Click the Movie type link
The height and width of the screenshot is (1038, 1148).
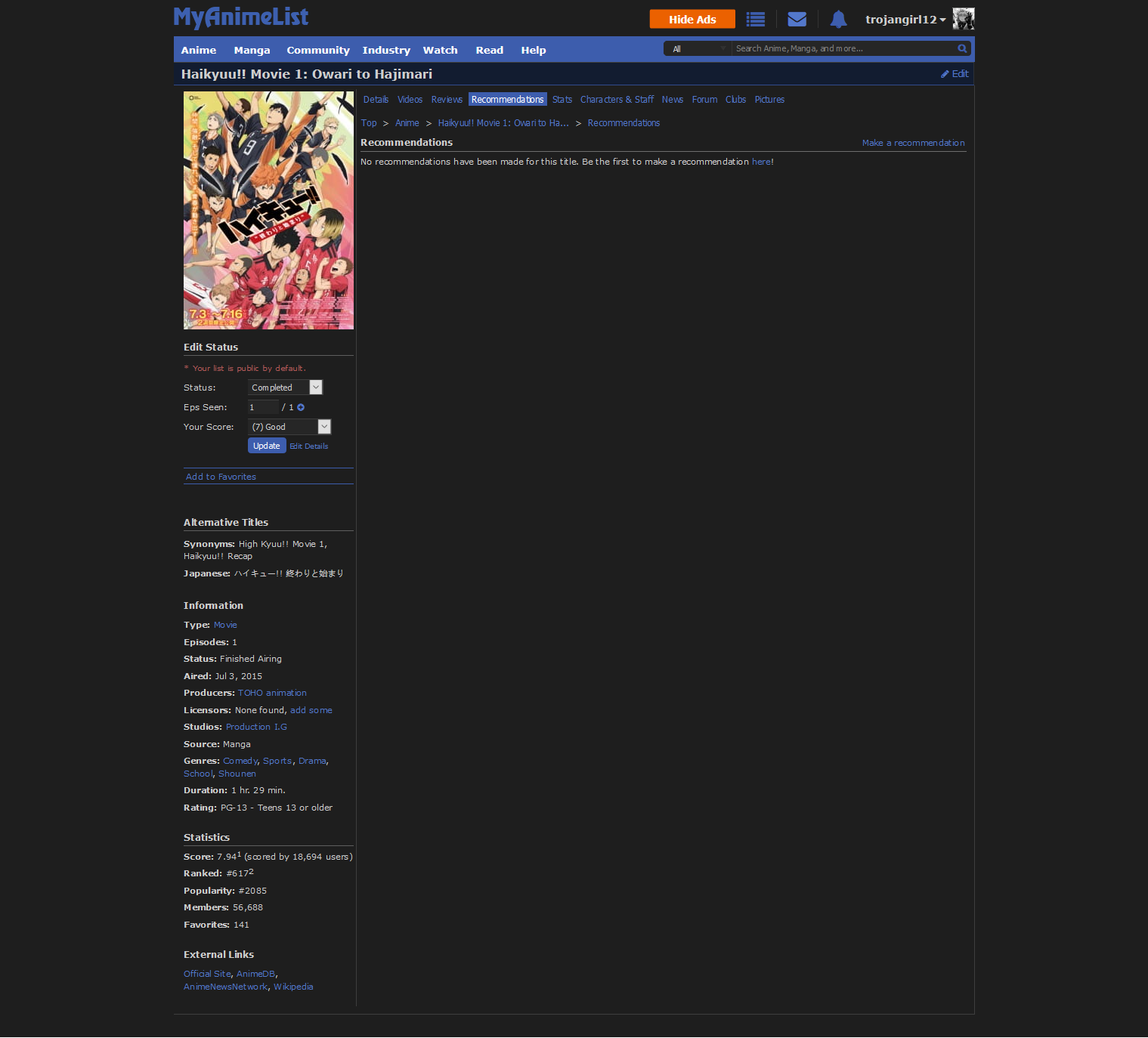[x=225, y=625]
